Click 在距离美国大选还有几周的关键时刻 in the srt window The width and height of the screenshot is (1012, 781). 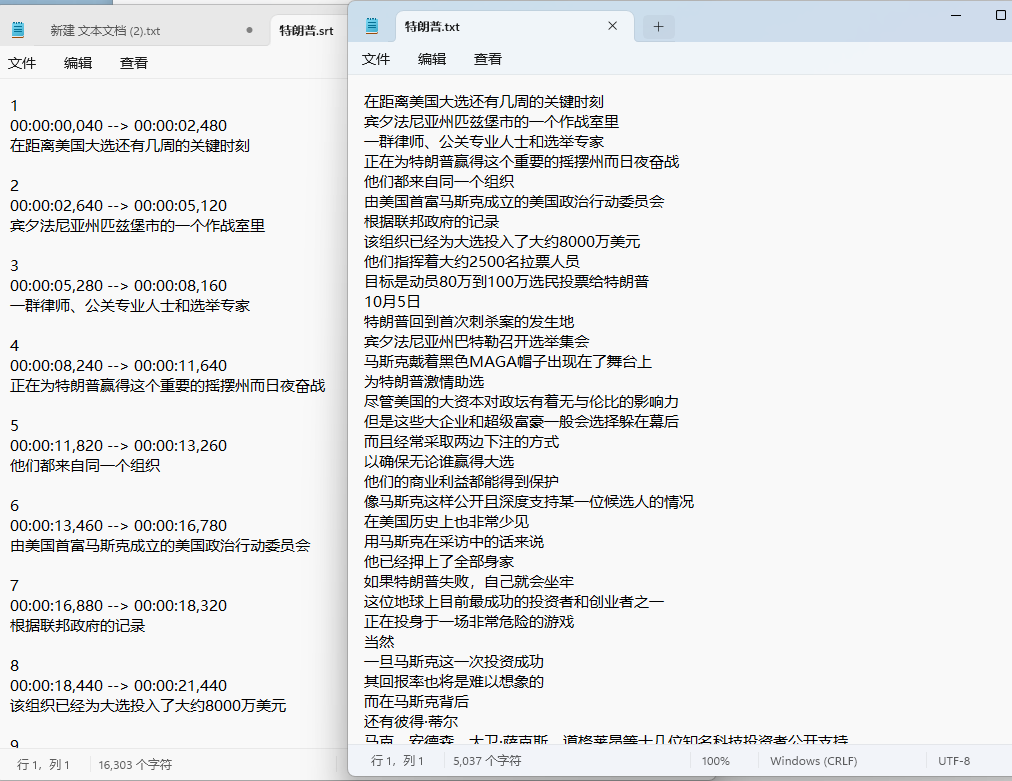point(130,146)
